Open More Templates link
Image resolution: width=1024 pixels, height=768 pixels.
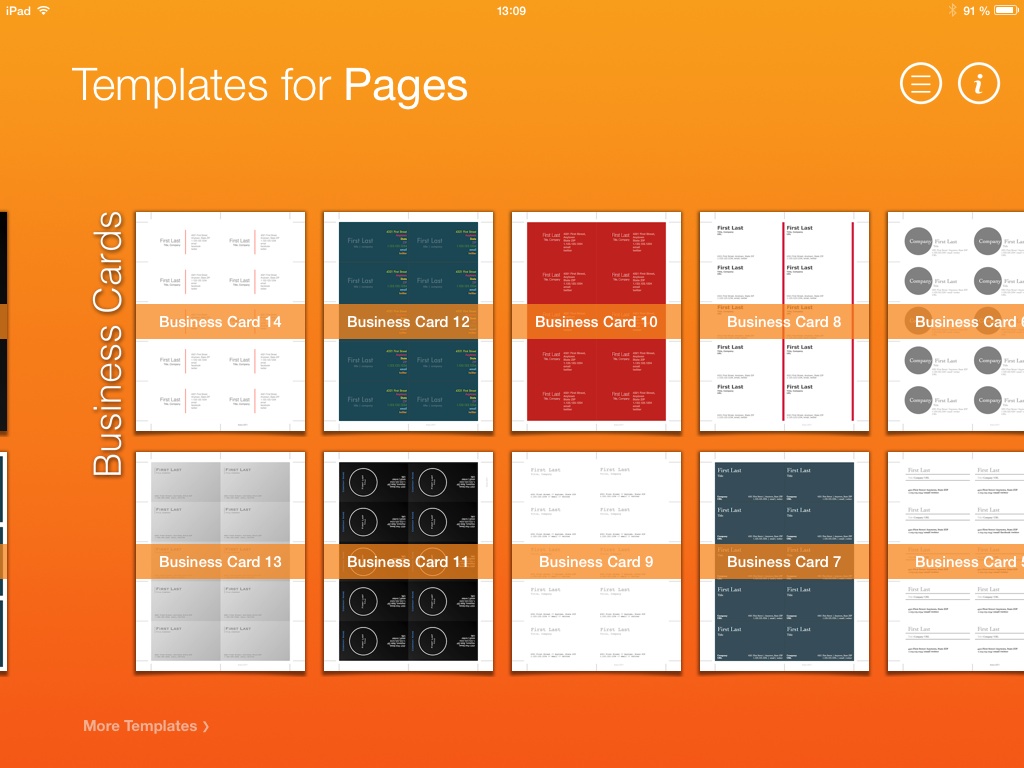140,726
